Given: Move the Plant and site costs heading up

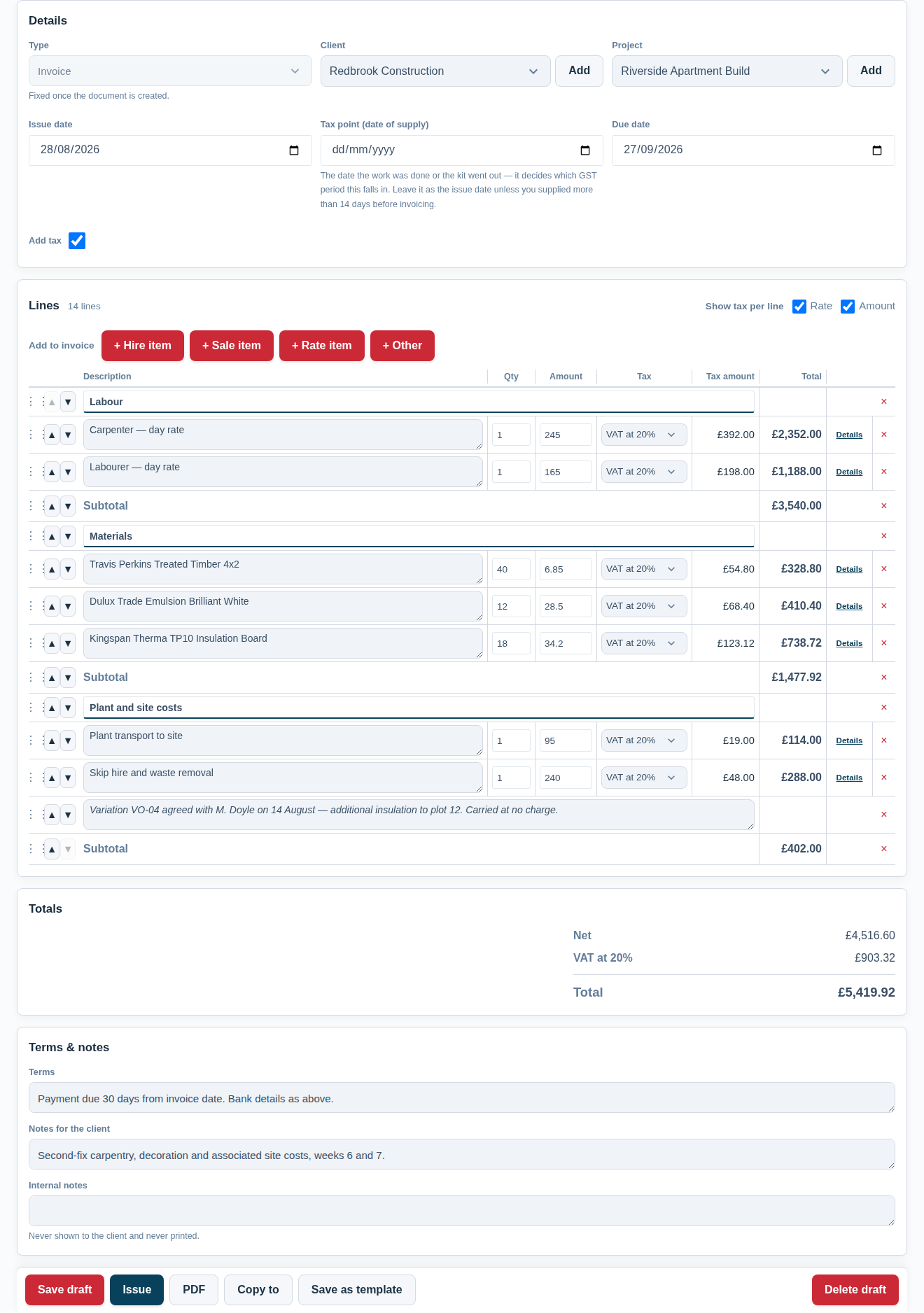Looking at the screenshot, I should coord(52,708).
